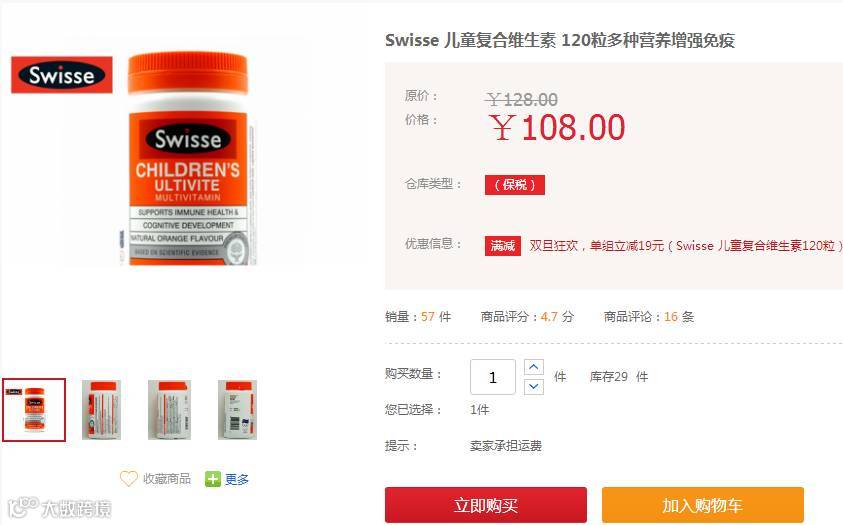This screenshot has width=843, height=525.
Task: Click the 商品评论 16 reviews count
Action: [649, 317]
